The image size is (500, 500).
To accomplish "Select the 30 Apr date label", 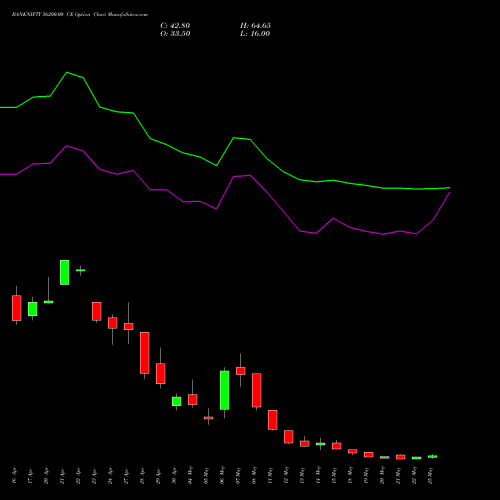I will click(x=174, y=476).
